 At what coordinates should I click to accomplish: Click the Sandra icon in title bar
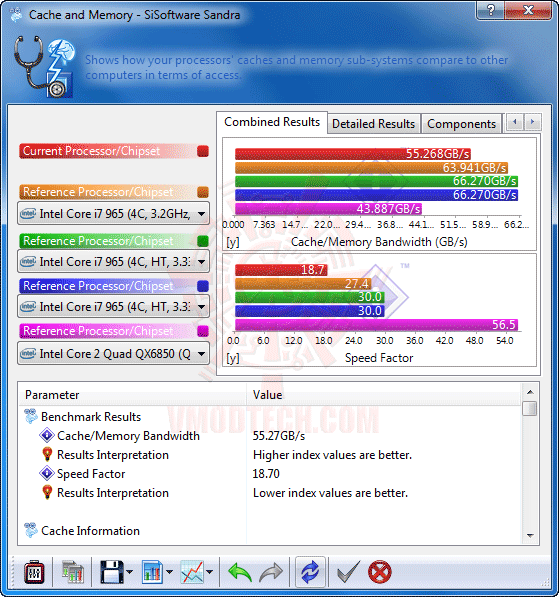coord(16,15)
